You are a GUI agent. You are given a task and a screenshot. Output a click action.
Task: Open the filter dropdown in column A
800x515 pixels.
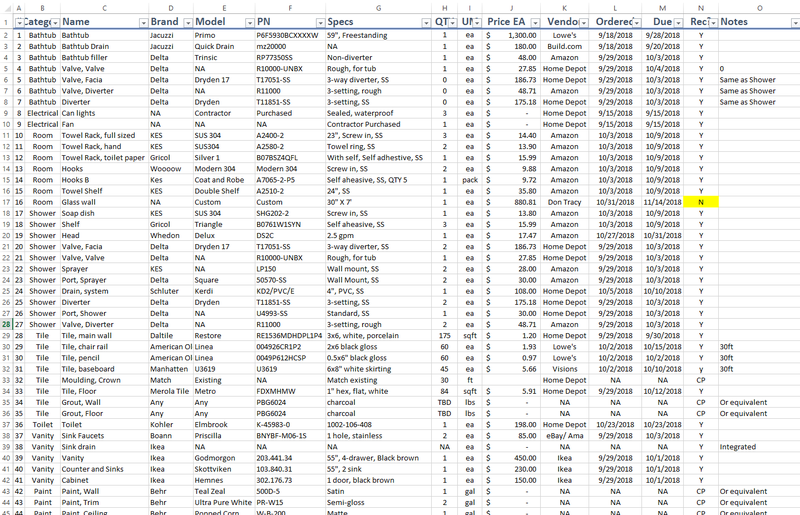19,22
